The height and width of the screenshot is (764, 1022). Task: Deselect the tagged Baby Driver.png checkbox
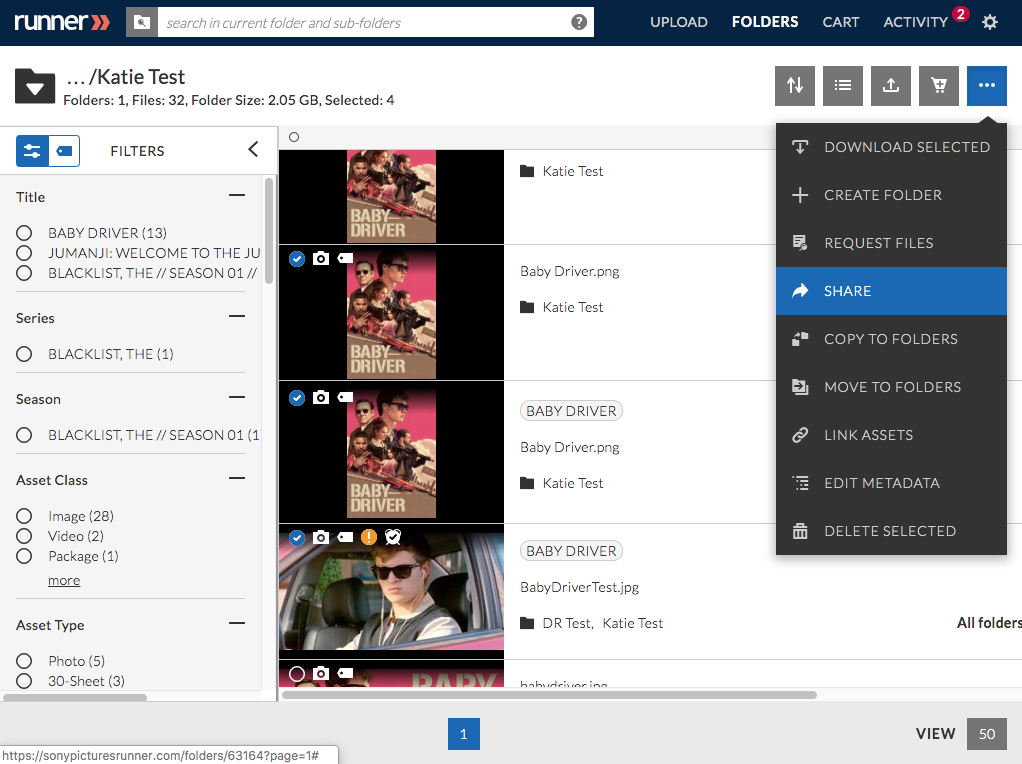pyautogui.click(x=297, y=398)
